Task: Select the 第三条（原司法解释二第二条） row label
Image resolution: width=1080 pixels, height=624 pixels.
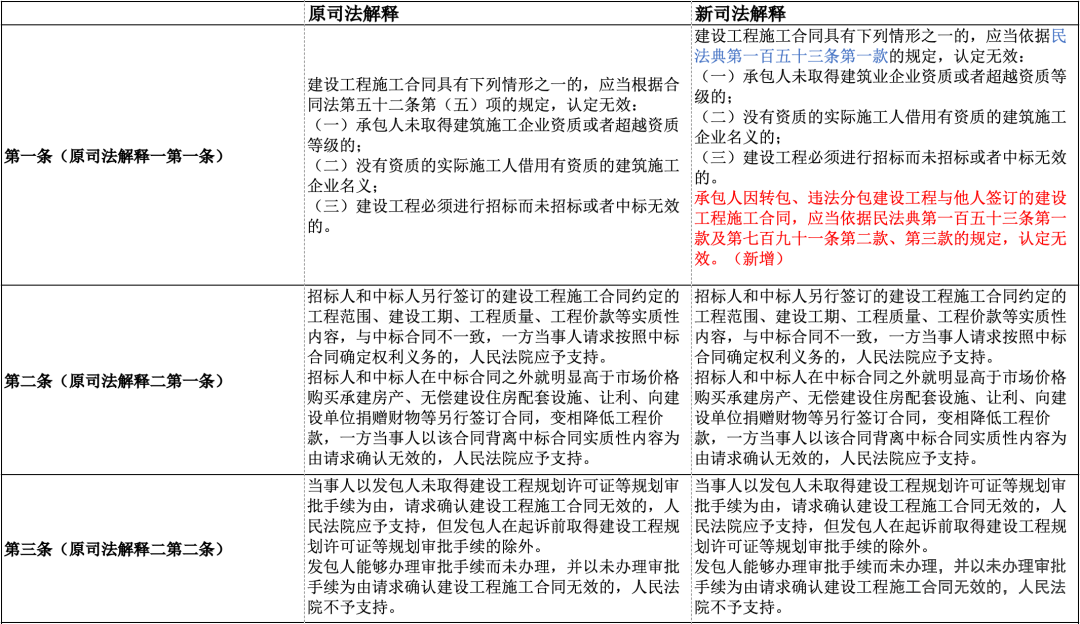Action: tap(114, 549)
